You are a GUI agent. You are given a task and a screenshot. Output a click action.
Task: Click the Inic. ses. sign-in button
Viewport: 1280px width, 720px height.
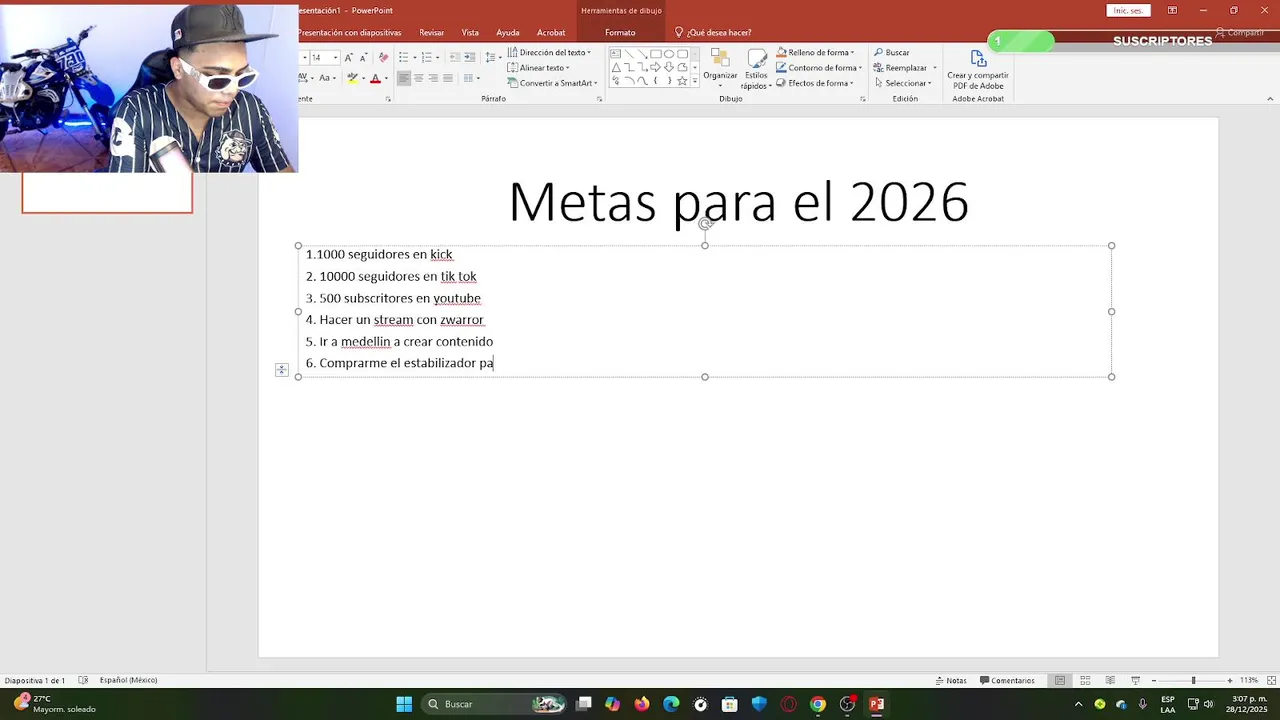1128,10
